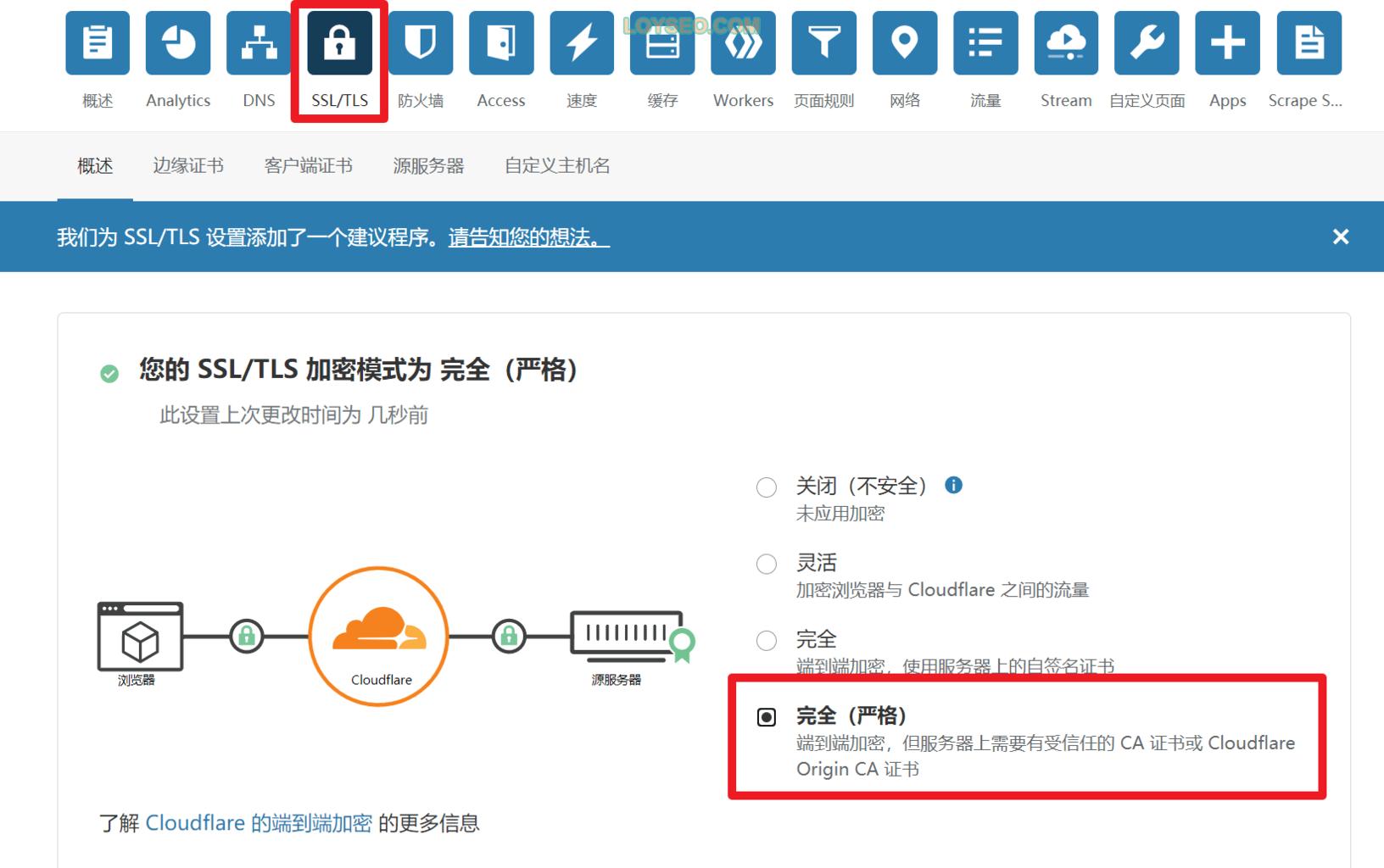Open the 源服务器 tab
The width and height of the screenshot is (1384, 868).
428,166
